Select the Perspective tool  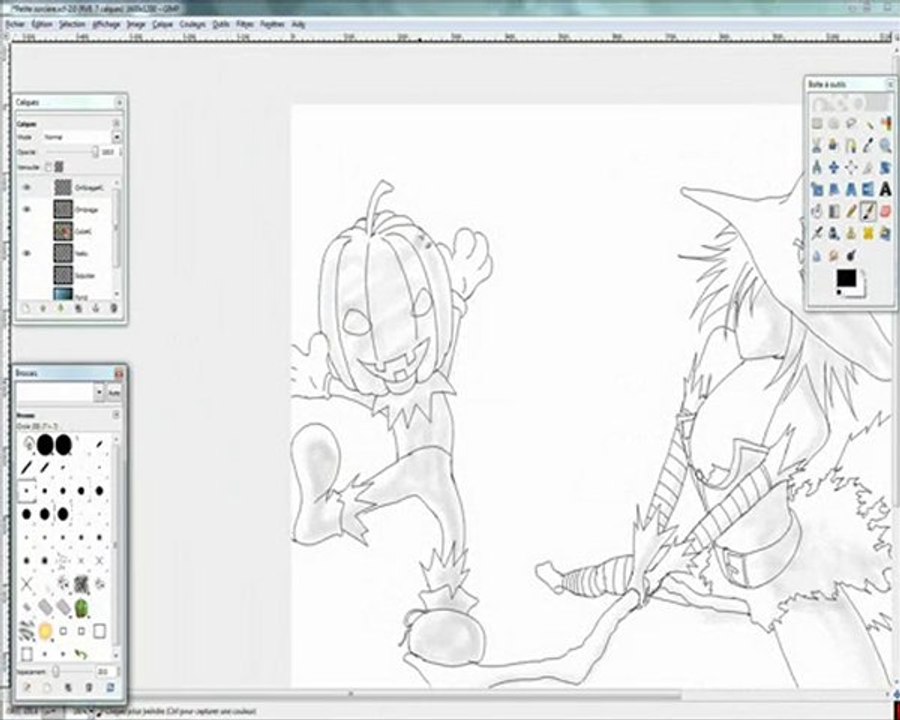pyautogui.click(x=851, y=189)
